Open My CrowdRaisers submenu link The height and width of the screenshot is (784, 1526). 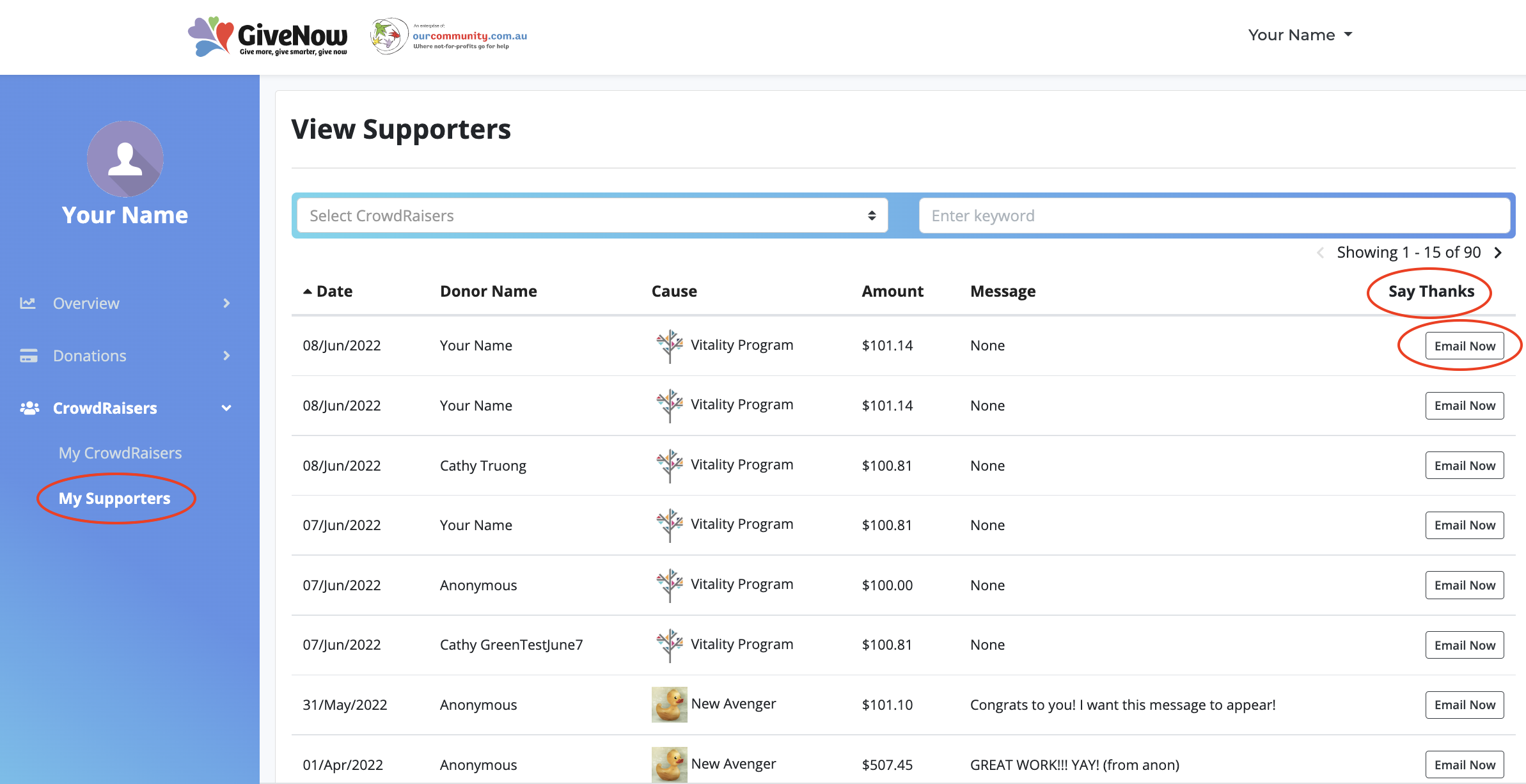click(120, 453)
